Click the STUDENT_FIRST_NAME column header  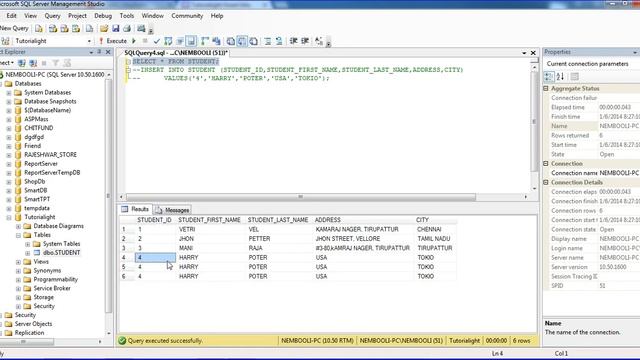point(209,220)
